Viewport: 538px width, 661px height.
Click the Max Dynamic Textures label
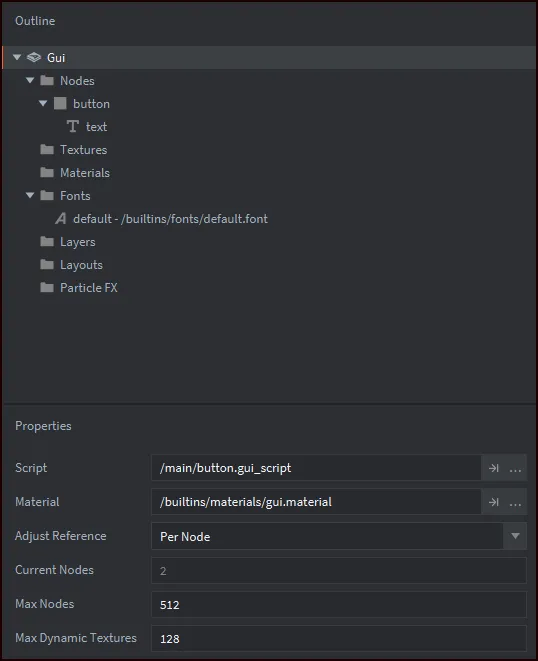click(75, 638)
